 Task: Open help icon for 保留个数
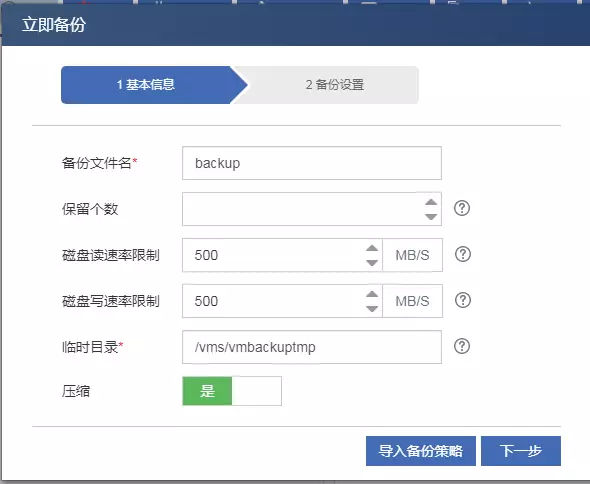click(462, 208)
